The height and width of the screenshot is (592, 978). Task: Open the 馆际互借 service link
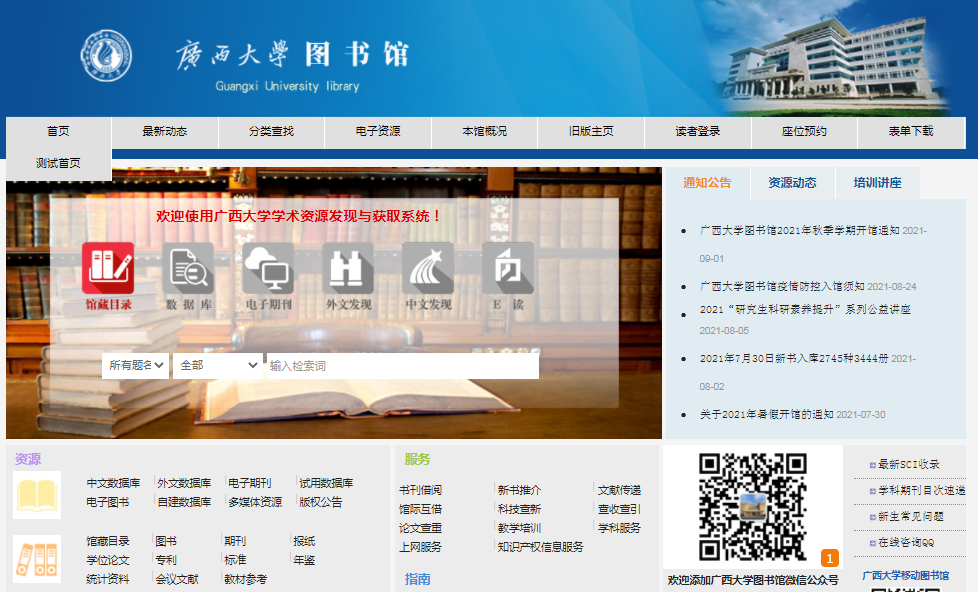pos(420,509)
